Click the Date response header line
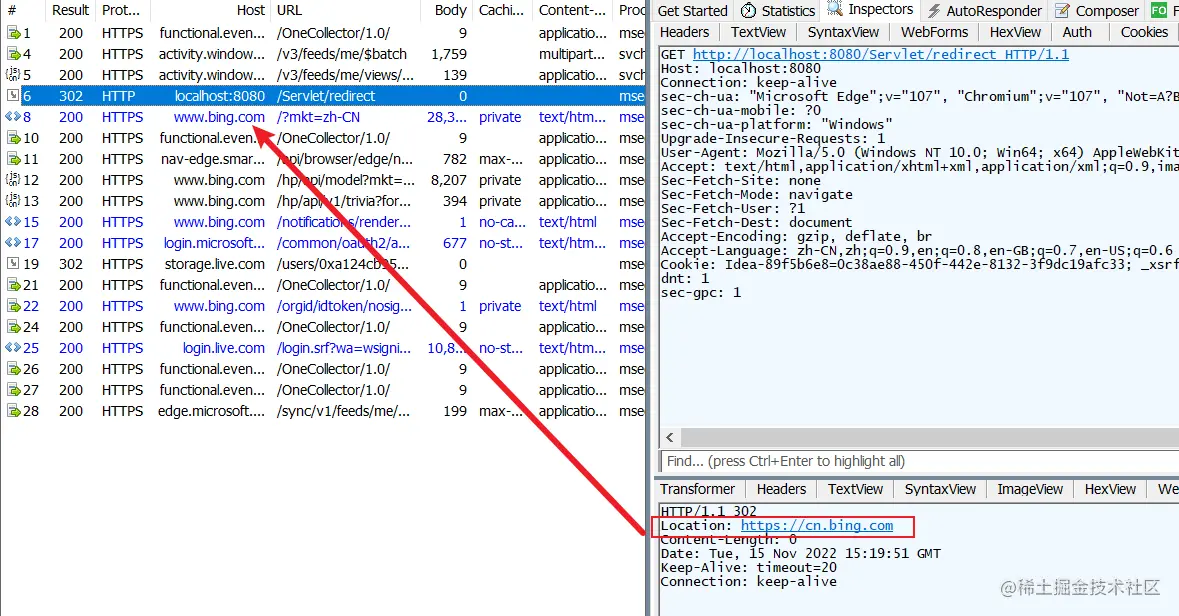This screenshot has width=1179, height=616. tap(800, 554)
